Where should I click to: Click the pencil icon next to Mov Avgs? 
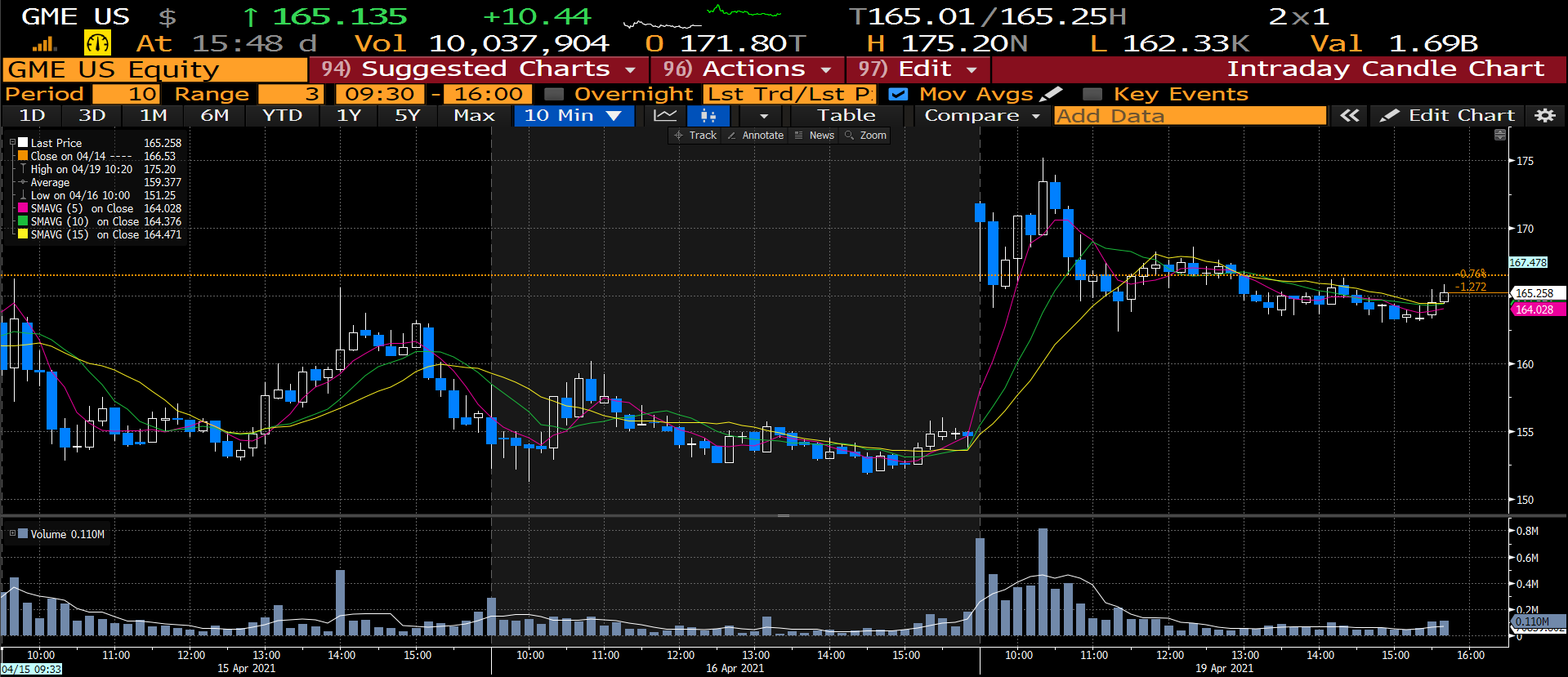click(x=1052, y=94)
